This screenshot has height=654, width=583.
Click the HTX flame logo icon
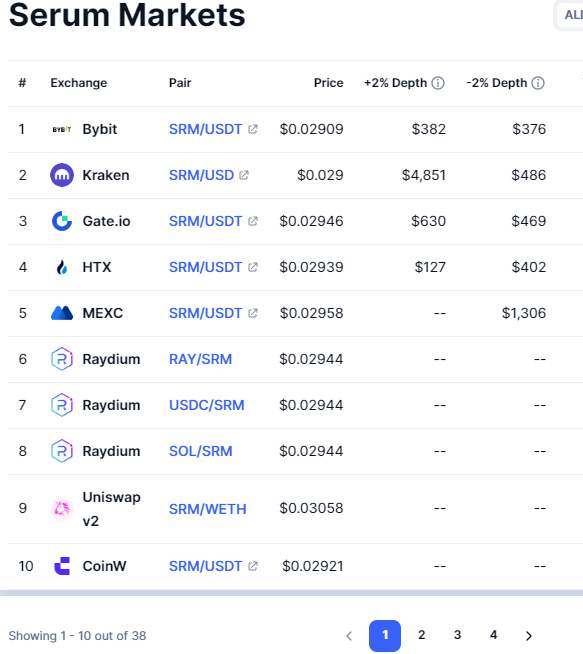[x=62, y=267]
